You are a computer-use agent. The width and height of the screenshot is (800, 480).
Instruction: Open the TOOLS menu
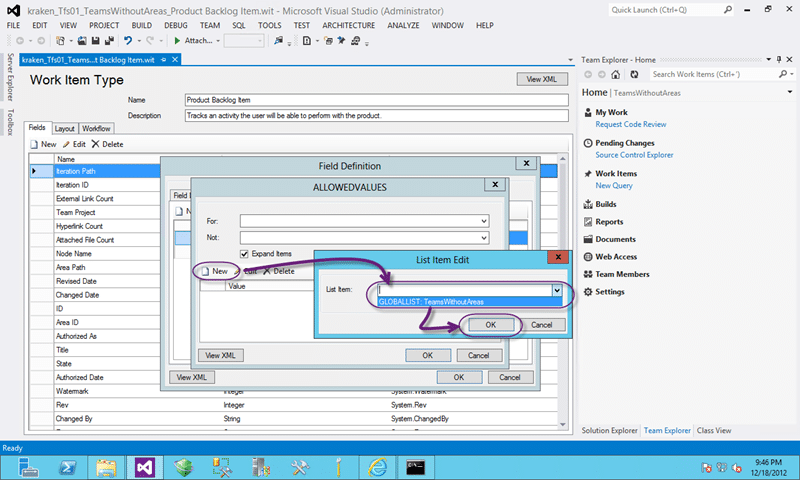point(269,26)
